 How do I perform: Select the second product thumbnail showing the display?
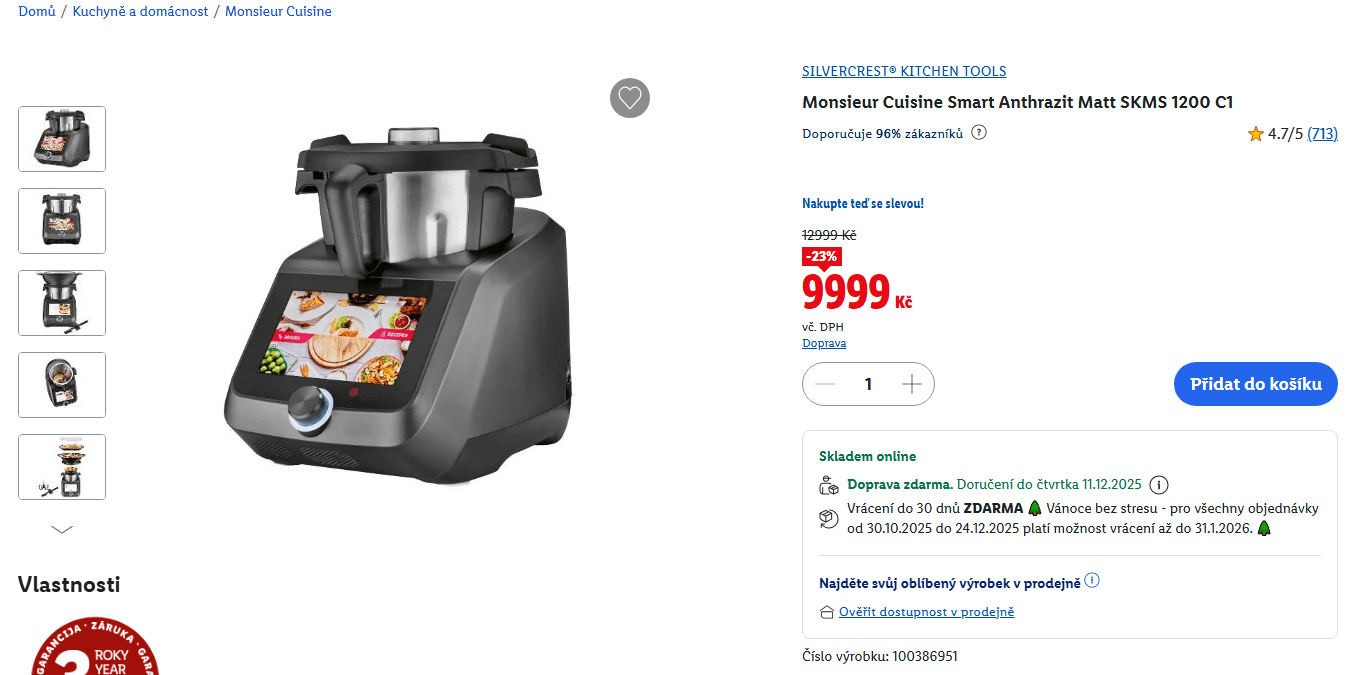coord(61,221)
